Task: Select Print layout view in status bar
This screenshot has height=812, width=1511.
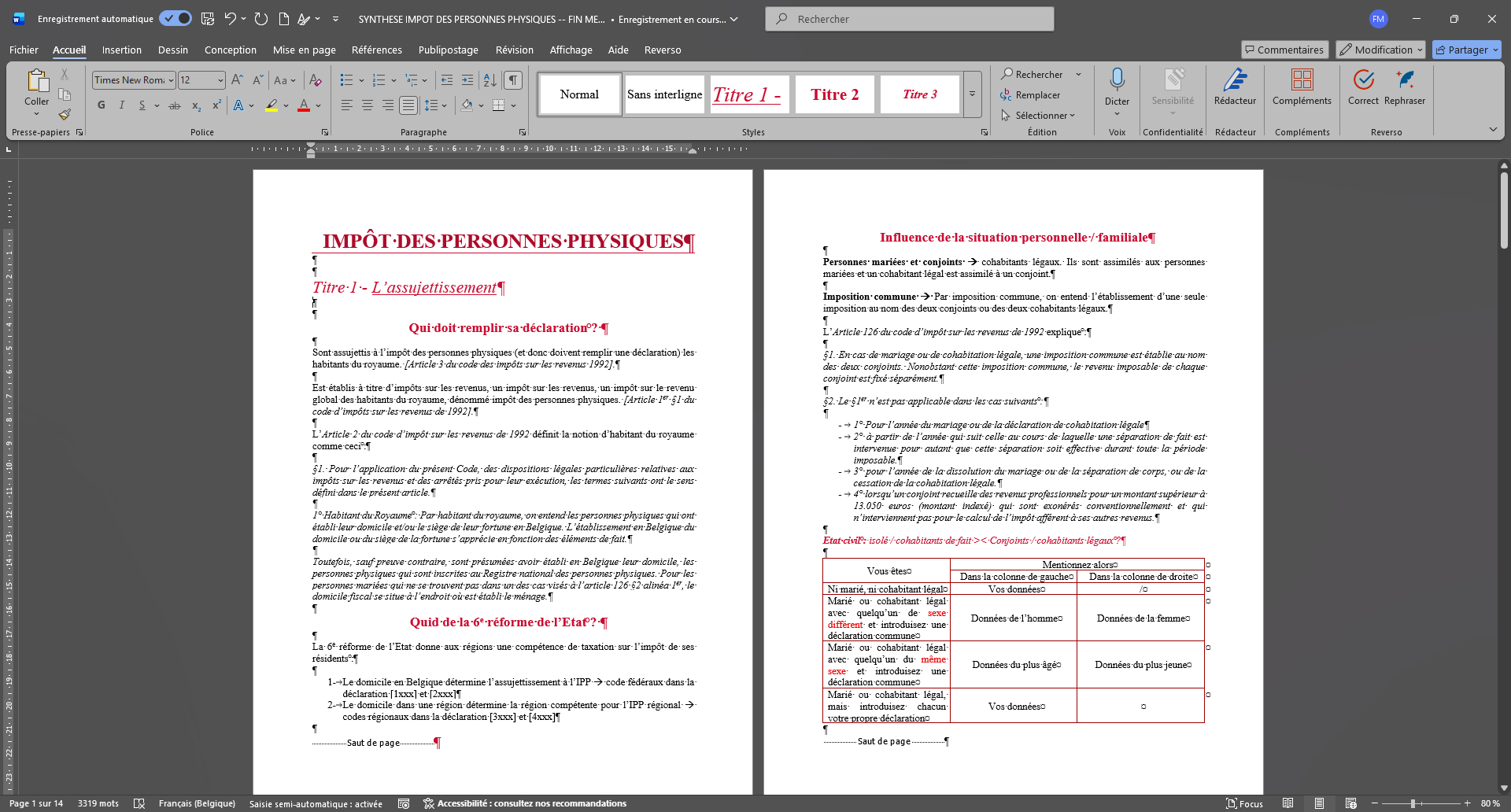Action: coord(1319,803)
